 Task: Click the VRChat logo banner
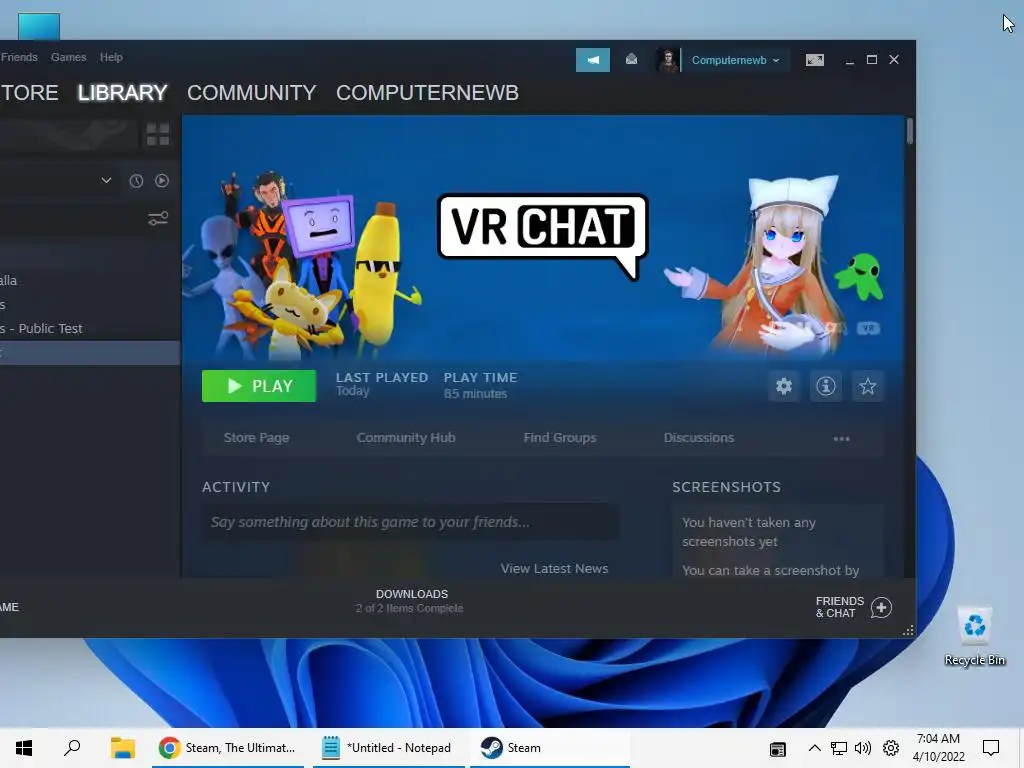click(543, 237)
